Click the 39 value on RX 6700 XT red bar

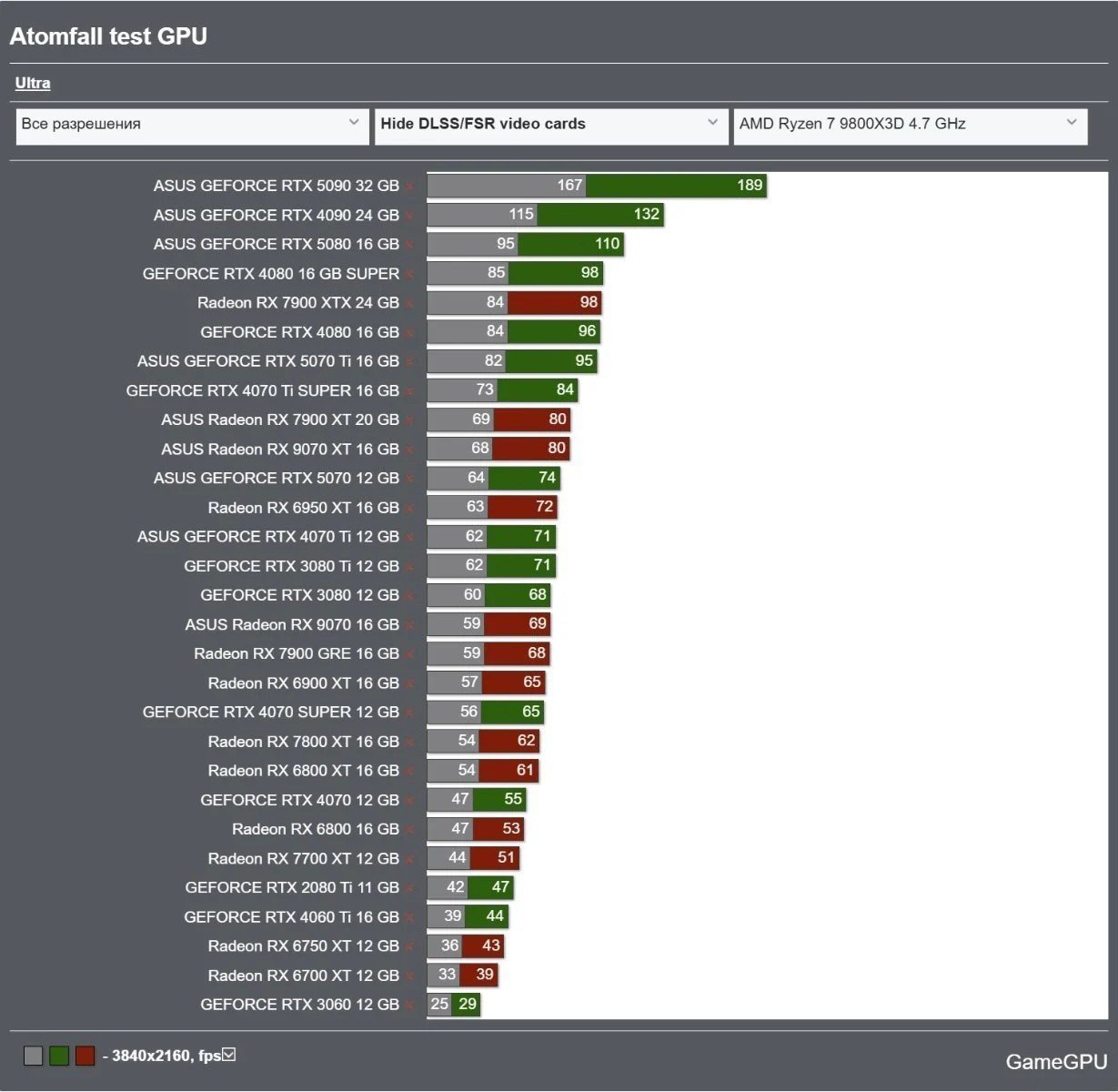485,975
